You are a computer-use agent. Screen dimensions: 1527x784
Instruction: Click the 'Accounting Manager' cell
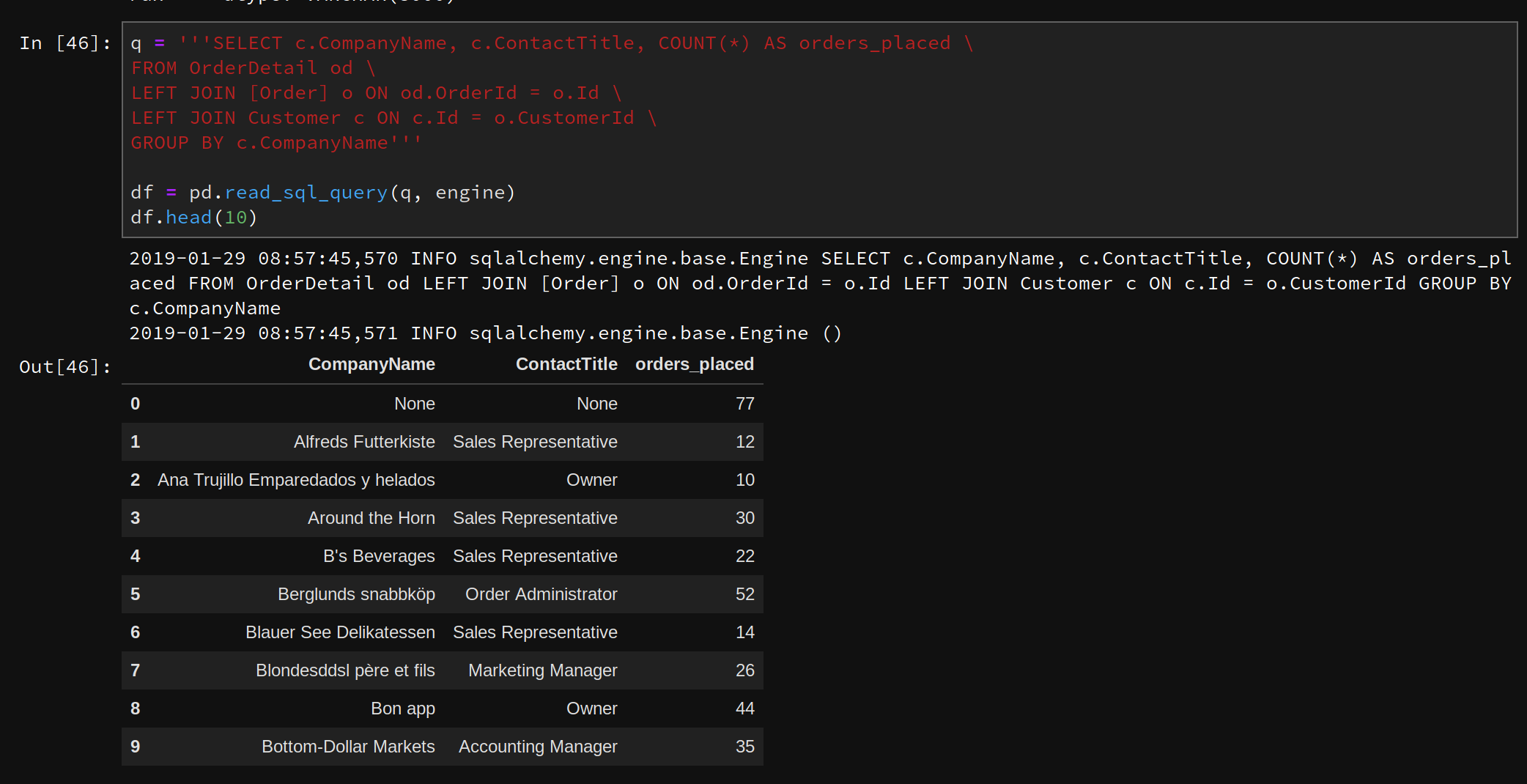(538, 747)
